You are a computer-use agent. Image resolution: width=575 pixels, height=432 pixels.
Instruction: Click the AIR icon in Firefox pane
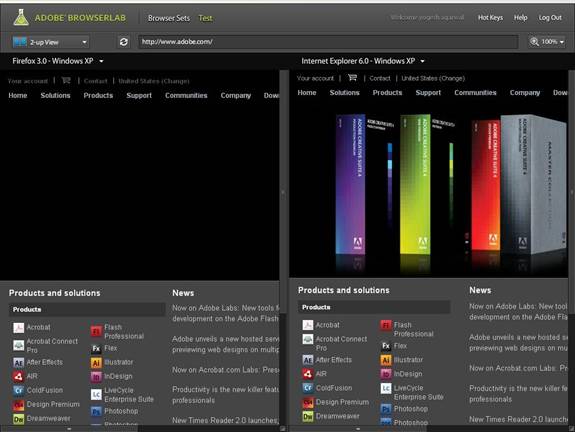pos(18,376)
